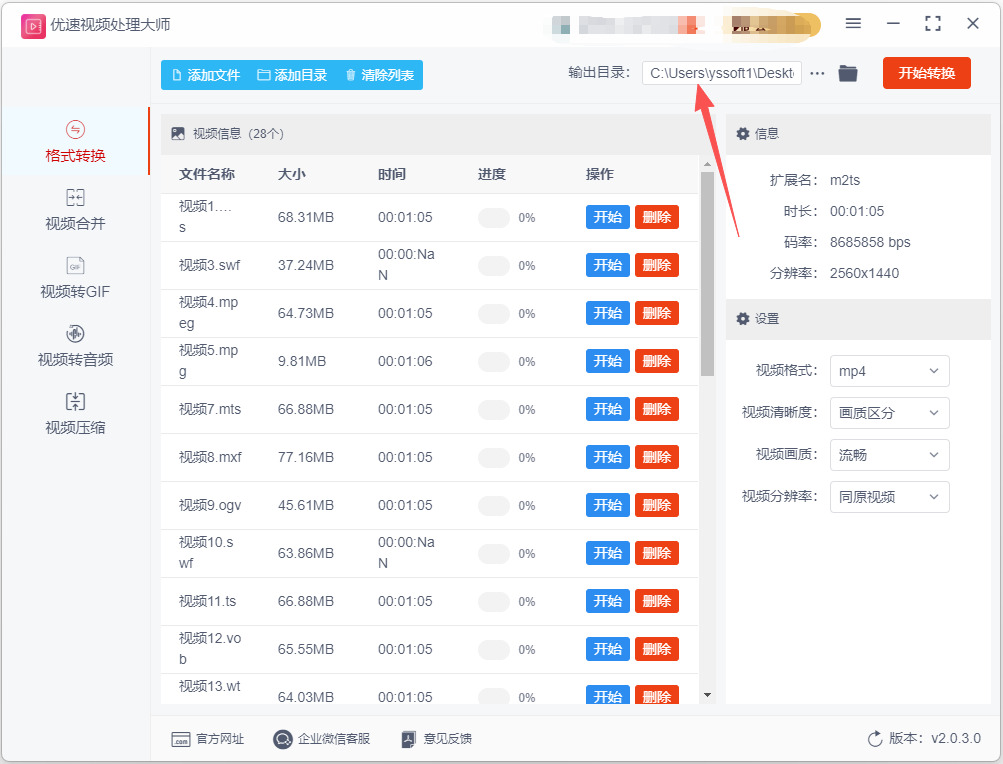Screen dimensions: 1003x764
Task: Remove 视频11.ts from list
Action: [x=656, y=601]
